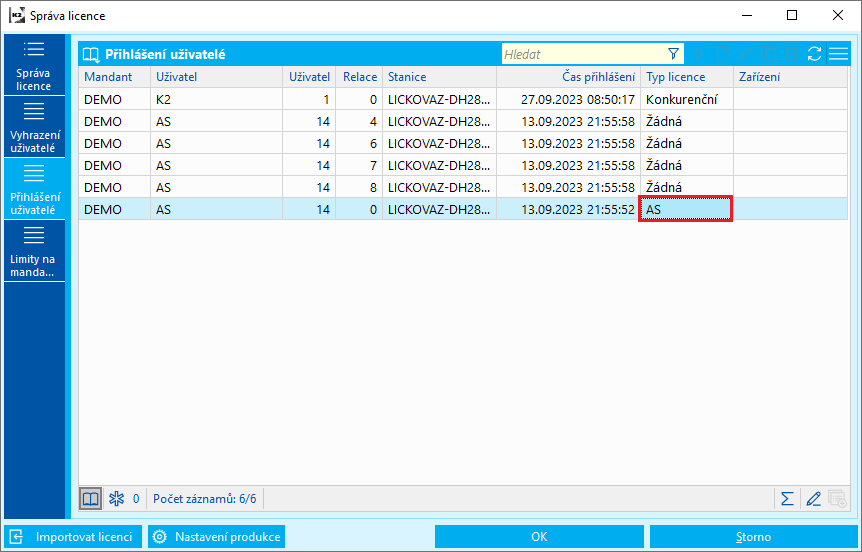Open Nastavení produkce
Screen dimensions: 862x552
[217, 537]
